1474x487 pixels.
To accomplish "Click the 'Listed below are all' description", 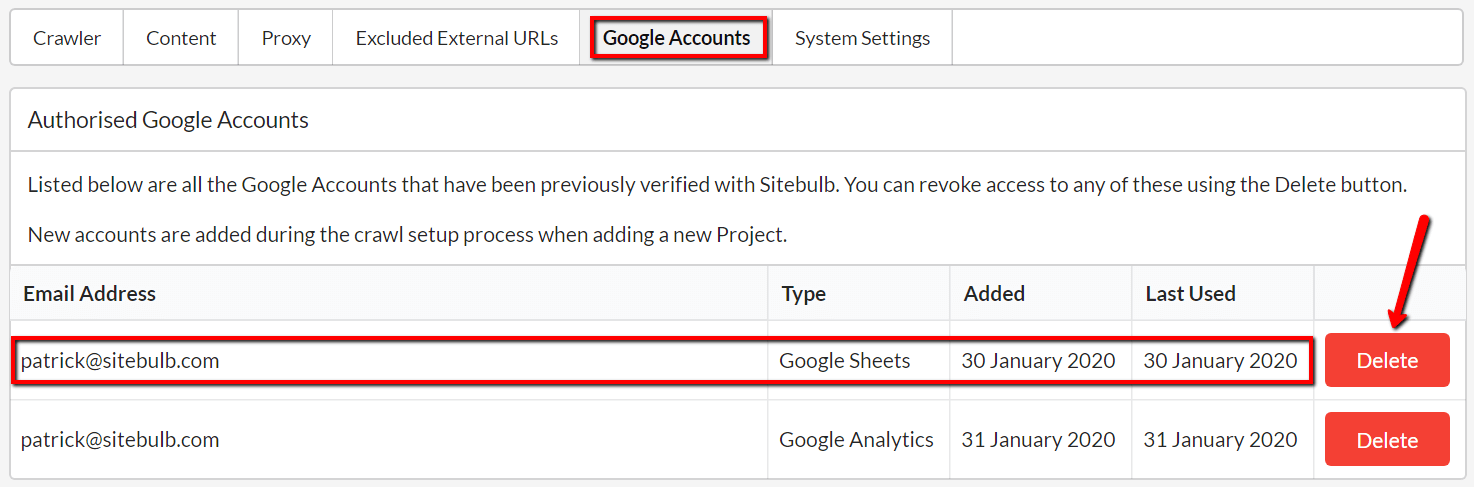I will (x=717, y=185).
